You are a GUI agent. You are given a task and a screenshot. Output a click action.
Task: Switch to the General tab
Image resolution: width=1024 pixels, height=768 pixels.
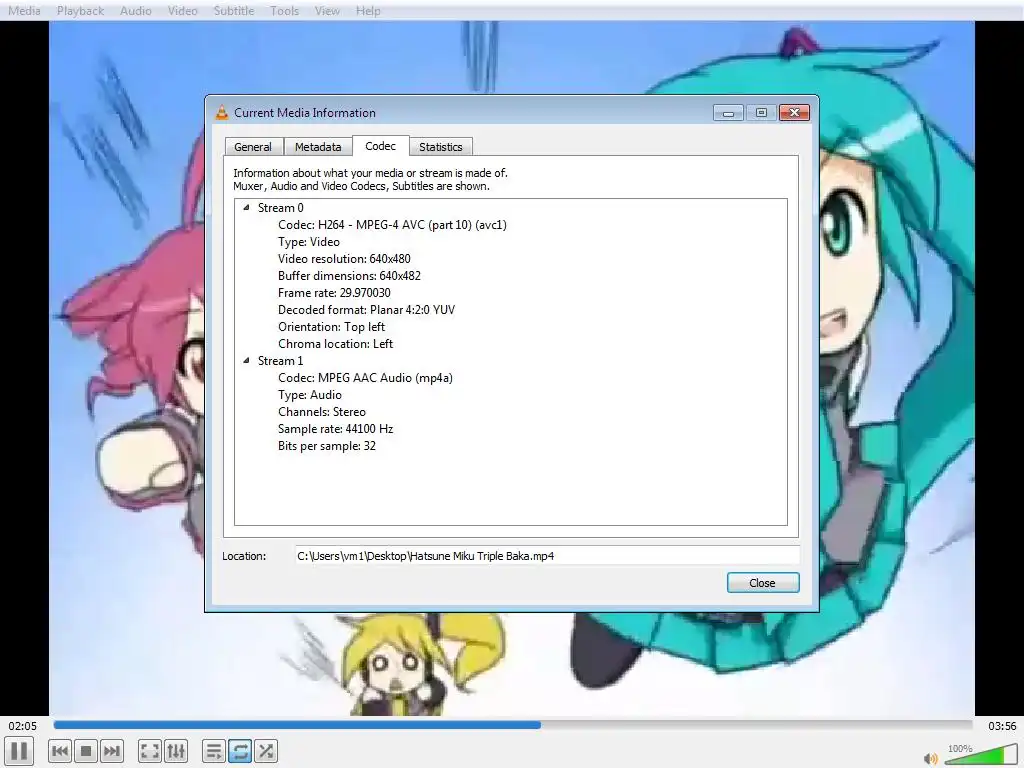(253, 147)
